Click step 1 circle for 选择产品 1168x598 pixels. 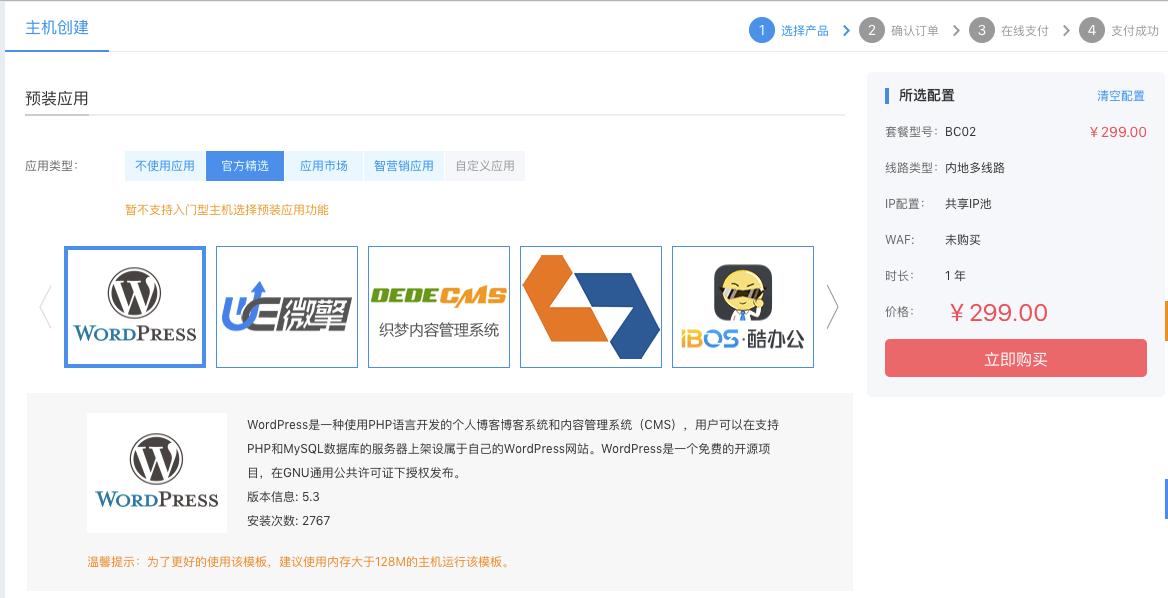(761, 31)
